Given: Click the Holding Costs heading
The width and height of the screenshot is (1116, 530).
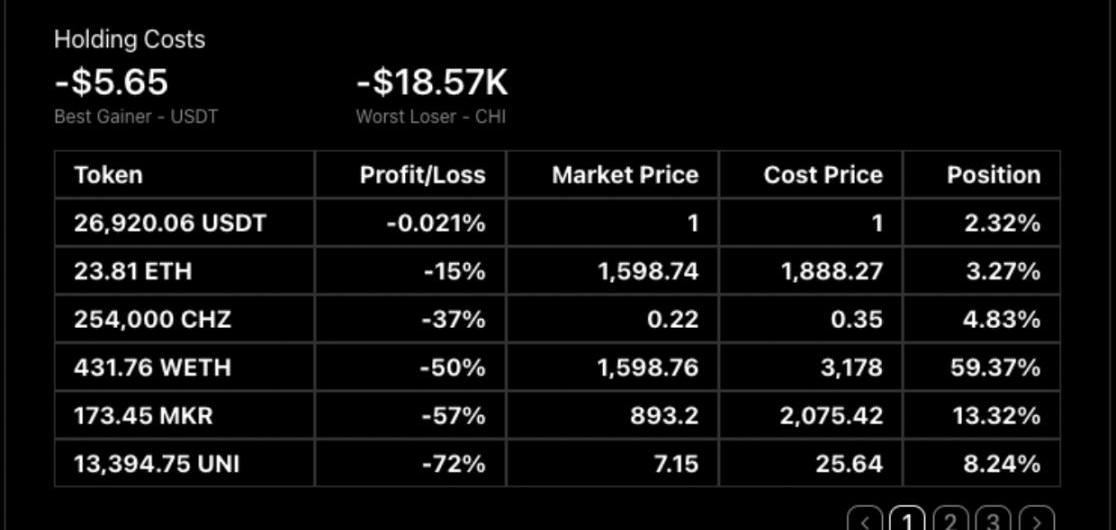Looking at the screenshot, I should [129, 40].
